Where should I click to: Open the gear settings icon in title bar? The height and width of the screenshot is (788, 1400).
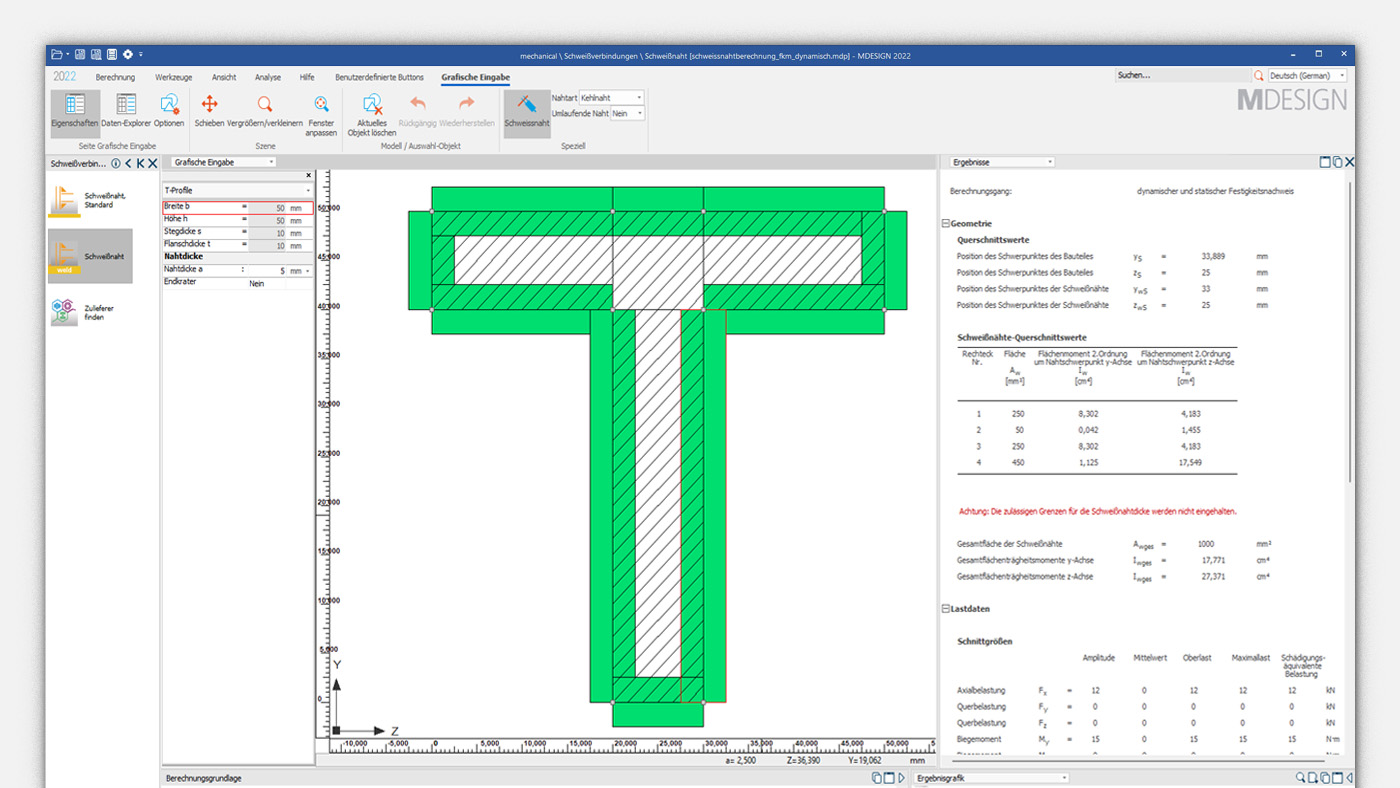128,54
